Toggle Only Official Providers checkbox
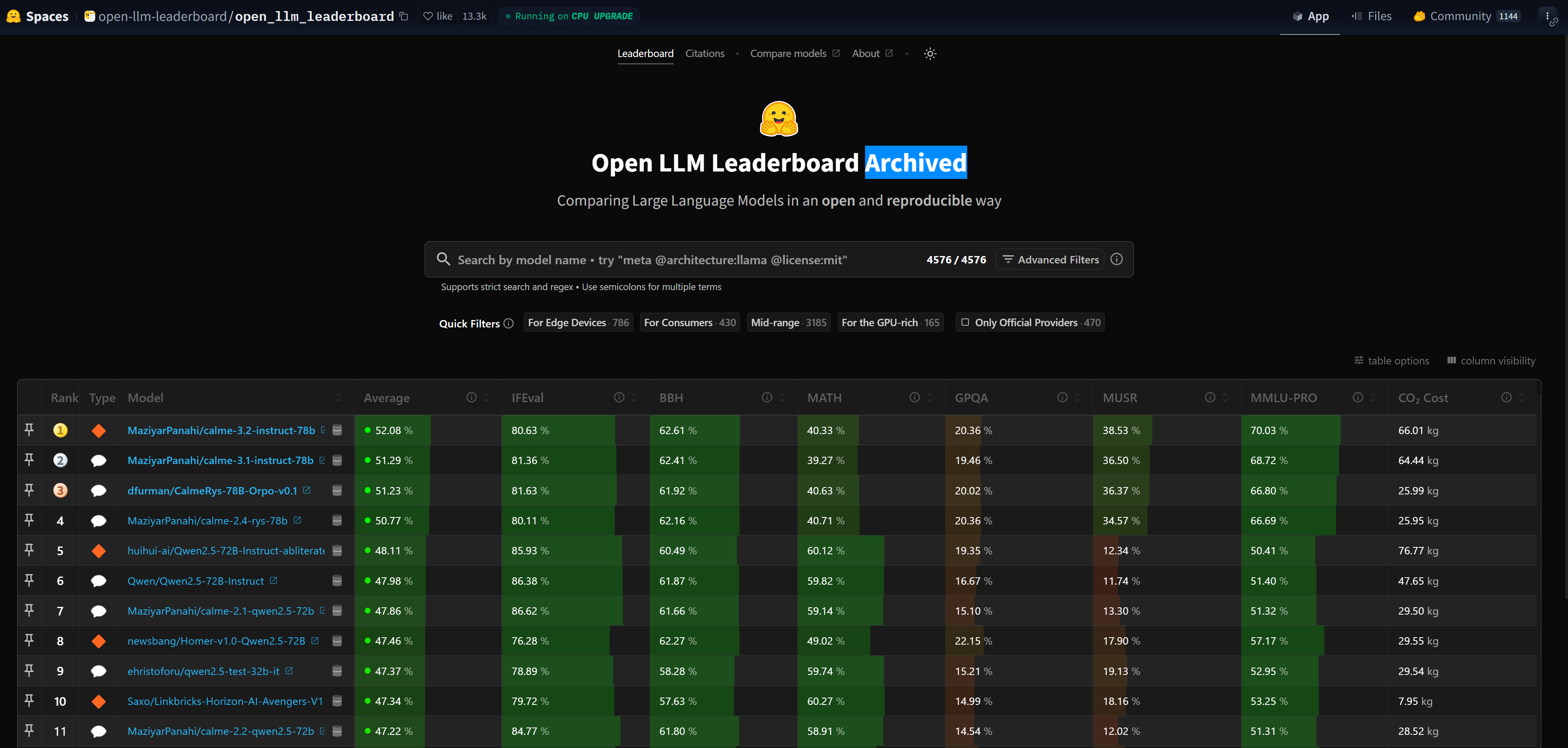This screenshot has height=748, width=1568. tap(965, 323)
